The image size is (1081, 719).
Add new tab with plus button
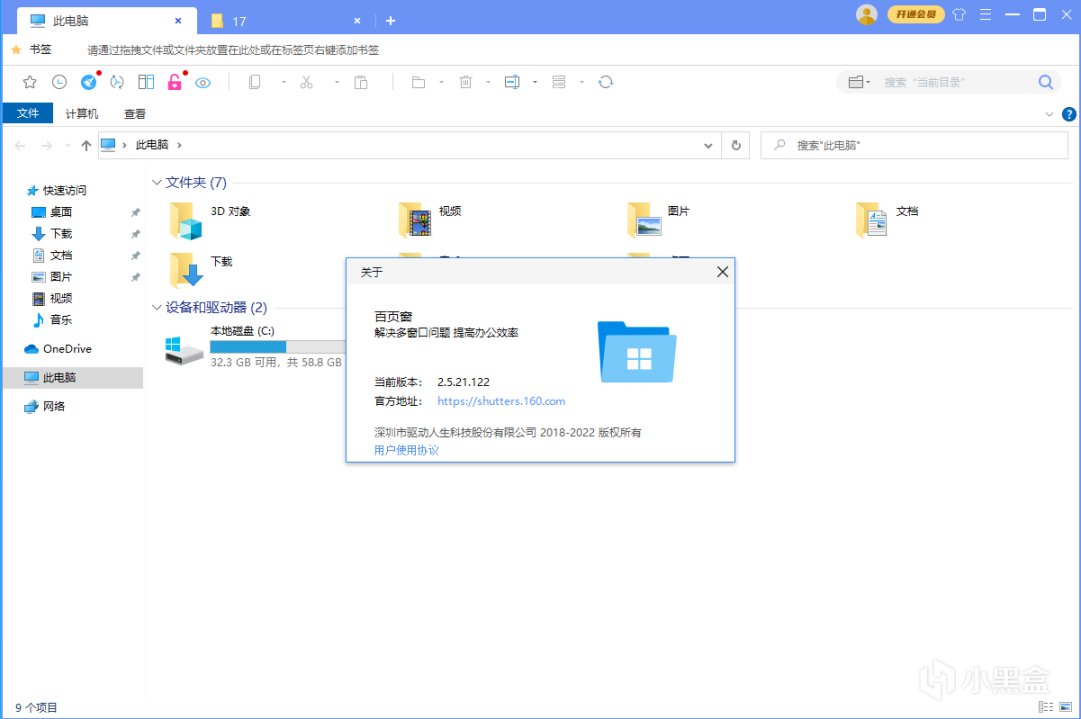390,21
